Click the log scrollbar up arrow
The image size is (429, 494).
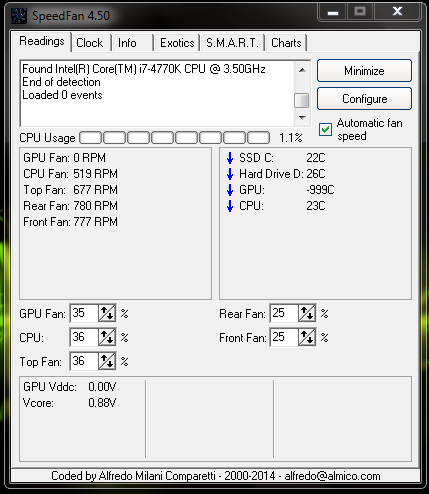[x=302, y=70]
